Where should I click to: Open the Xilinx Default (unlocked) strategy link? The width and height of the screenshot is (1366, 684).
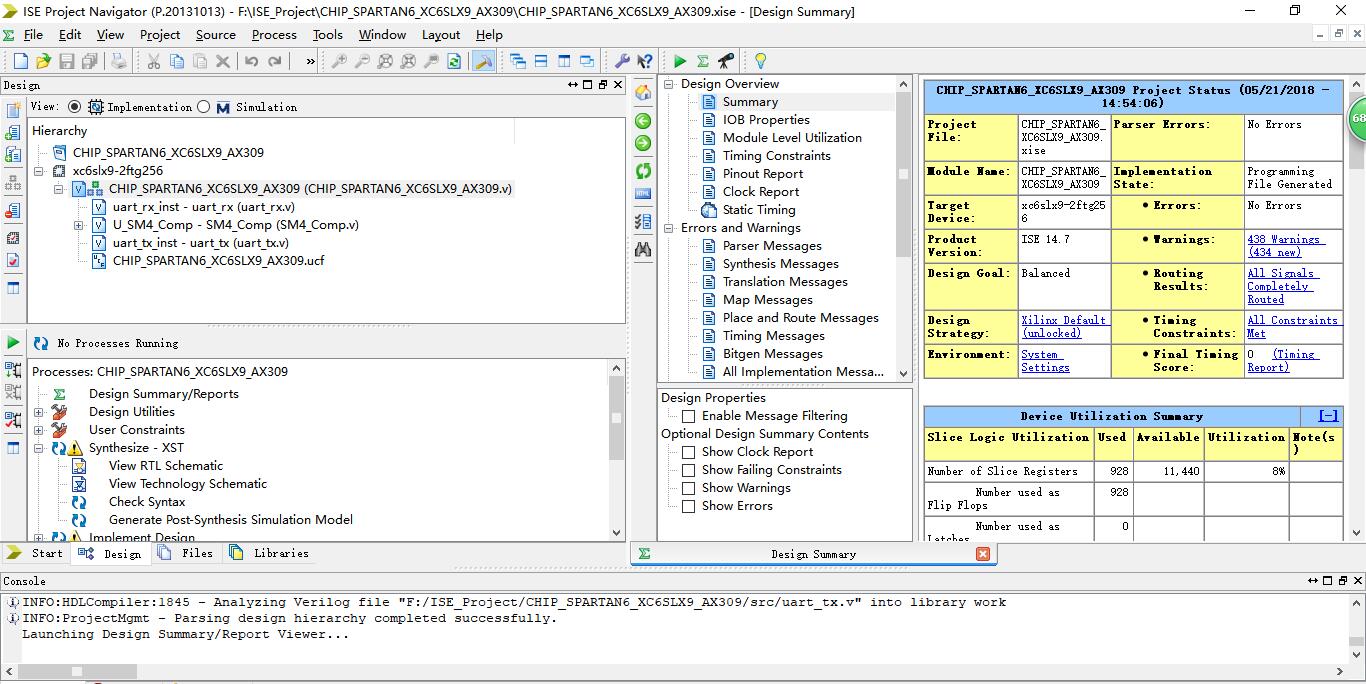(1063, 327)
